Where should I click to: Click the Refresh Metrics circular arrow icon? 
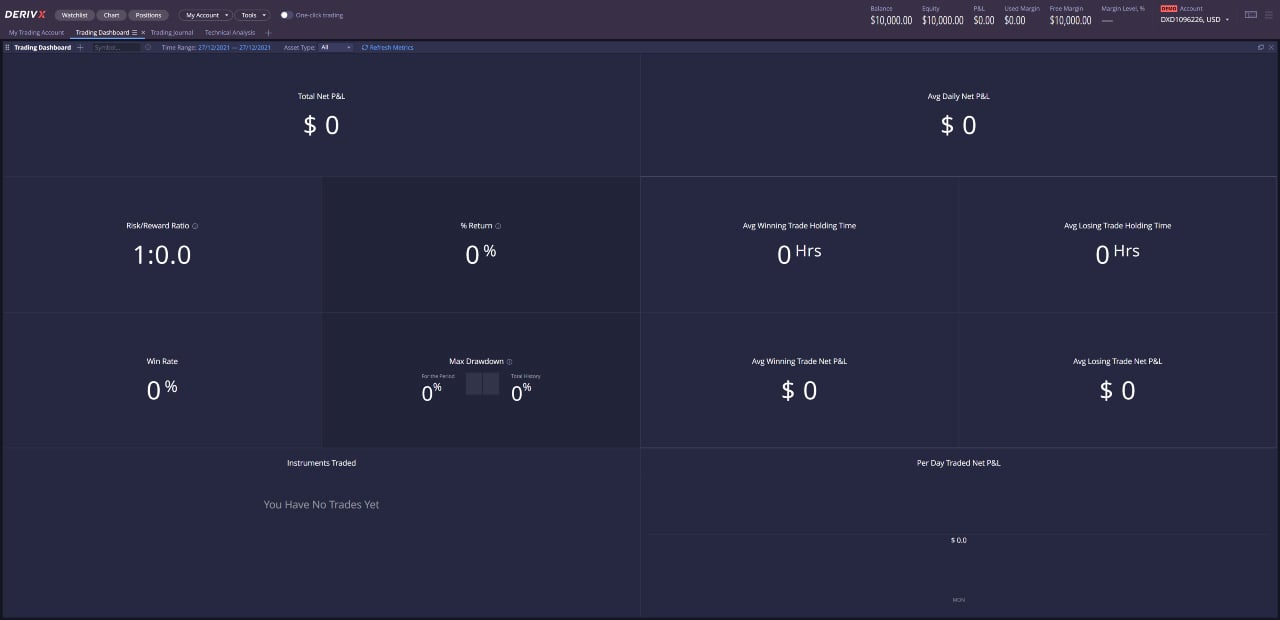[x=366, y=47]
